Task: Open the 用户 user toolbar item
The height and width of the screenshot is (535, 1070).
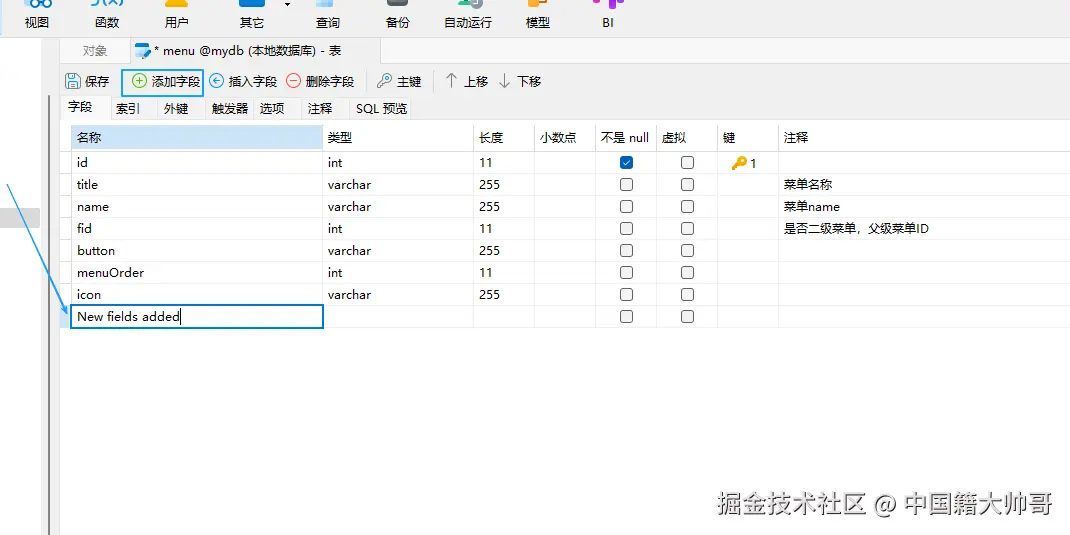Action: pyautogui.click(x=177, y=15)
